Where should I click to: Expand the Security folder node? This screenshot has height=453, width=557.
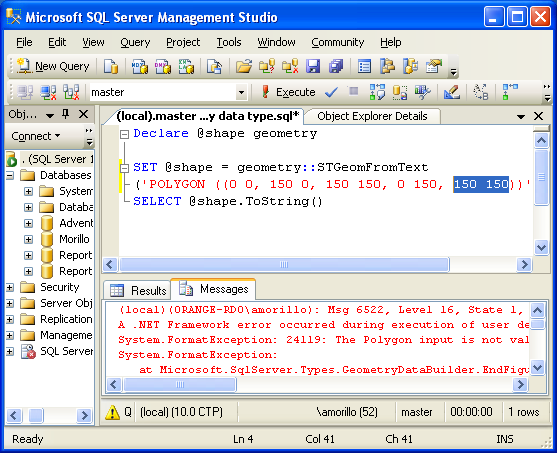pyautogui.click(x=10, y=287)
